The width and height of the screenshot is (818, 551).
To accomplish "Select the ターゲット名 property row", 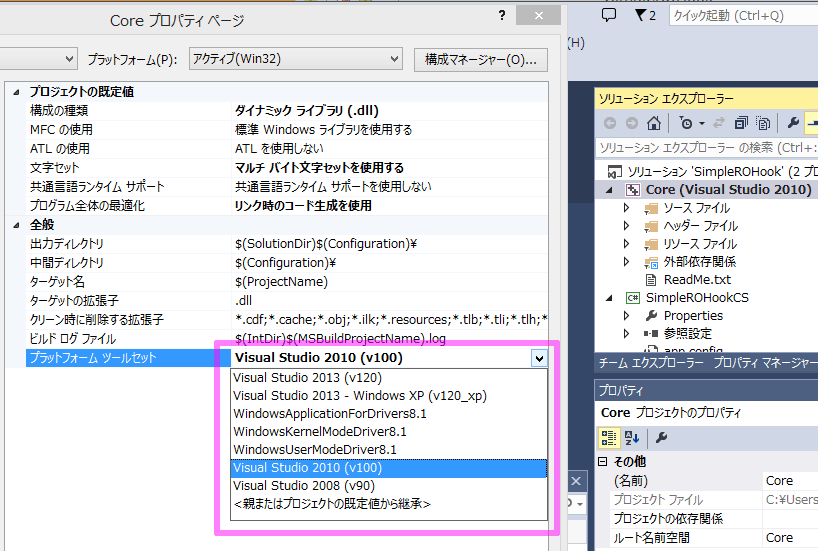I will tap(287, 282).
